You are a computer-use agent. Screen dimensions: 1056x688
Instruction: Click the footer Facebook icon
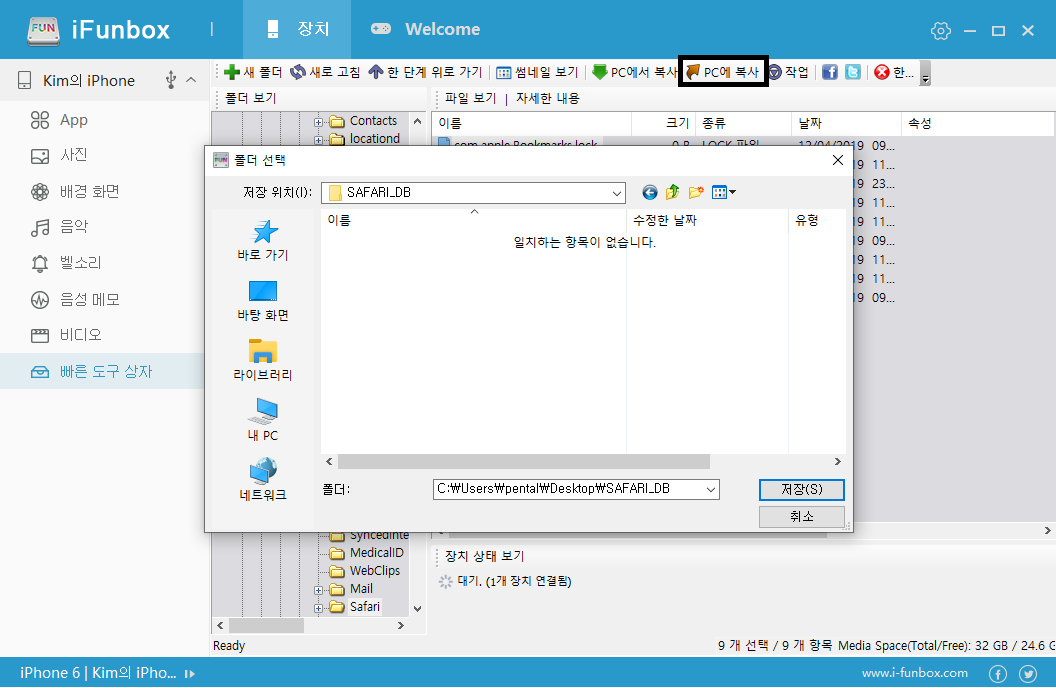(x=997, y=673)
